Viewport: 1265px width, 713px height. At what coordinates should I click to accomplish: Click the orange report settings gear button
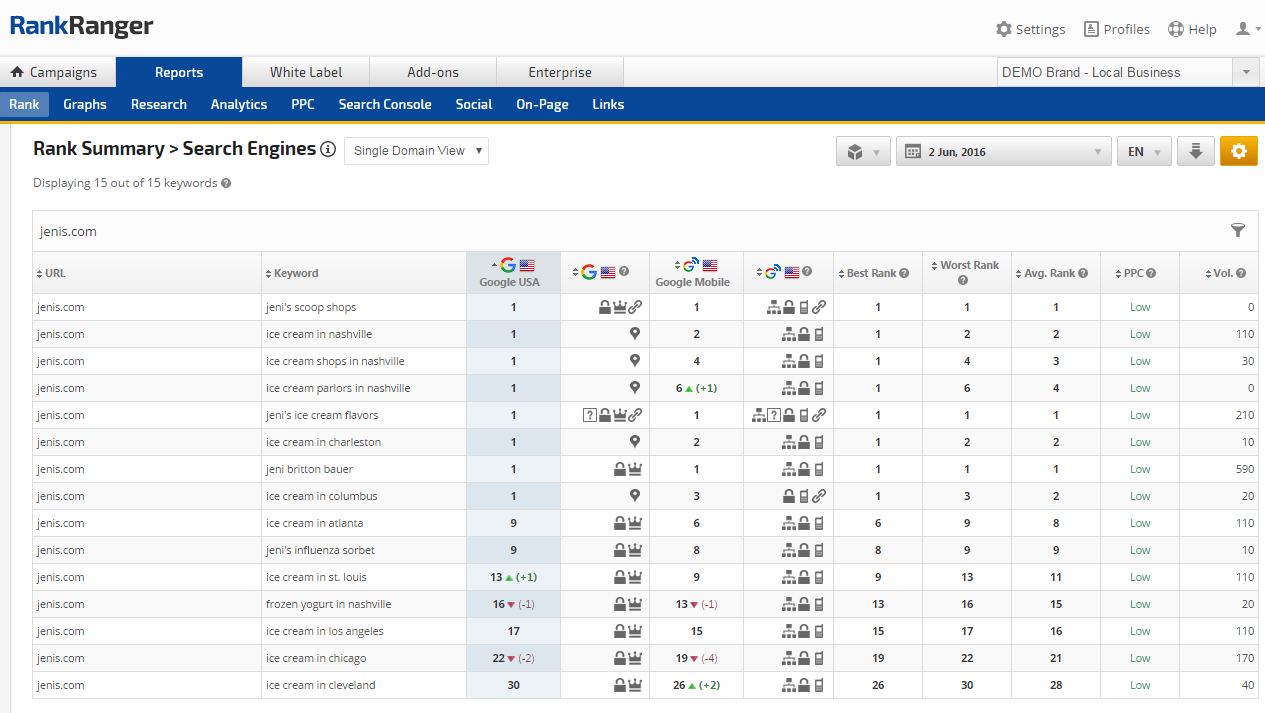(1238, 151)
